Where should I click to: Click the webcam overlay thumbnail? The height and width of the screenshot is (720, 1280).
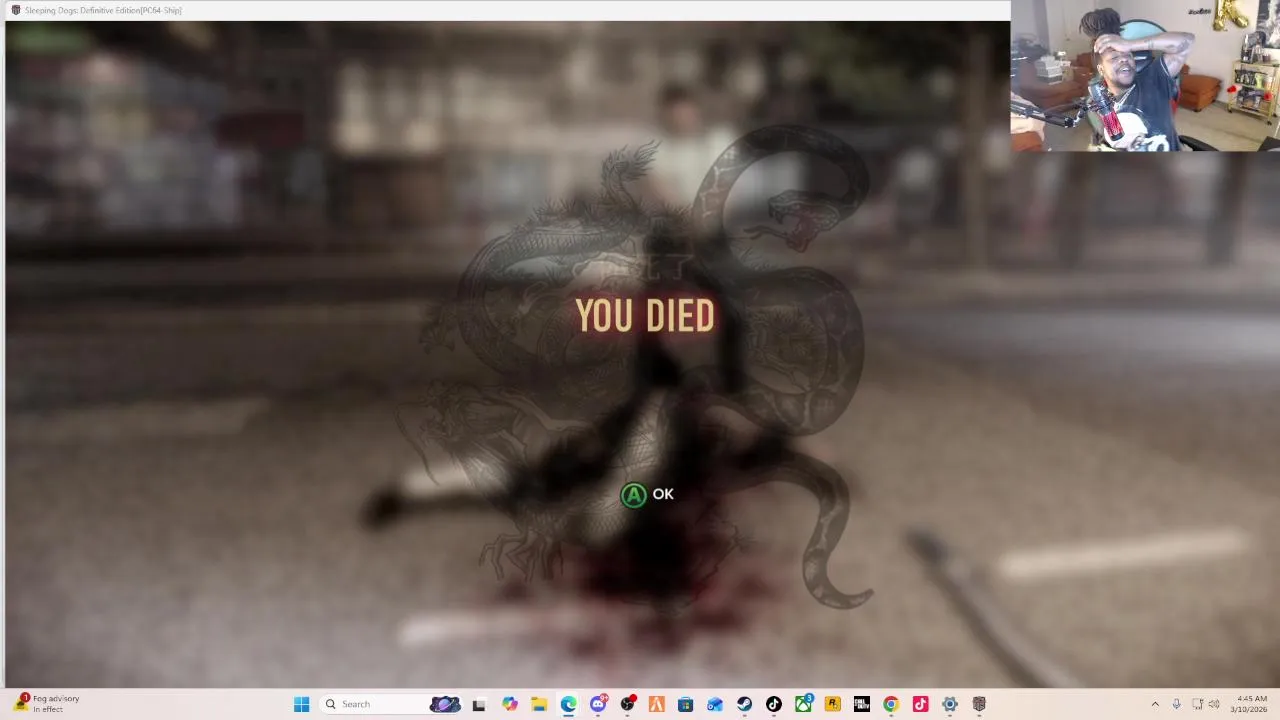[x=1145, y=75]
